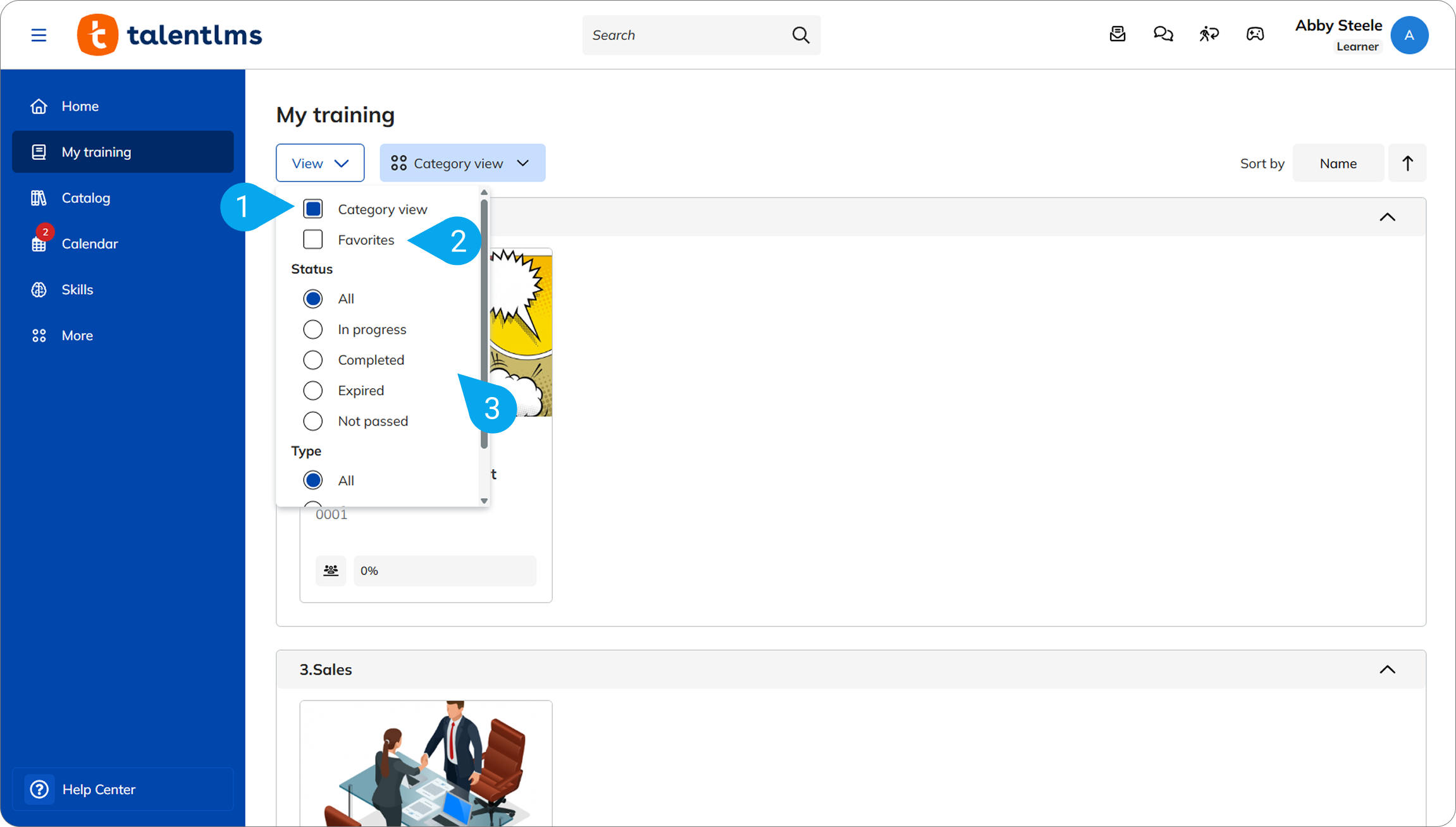Viewport: 1456px width, 827px height.
Task: Open the messages inbox icon
Action: click(x=1118, y=34)
